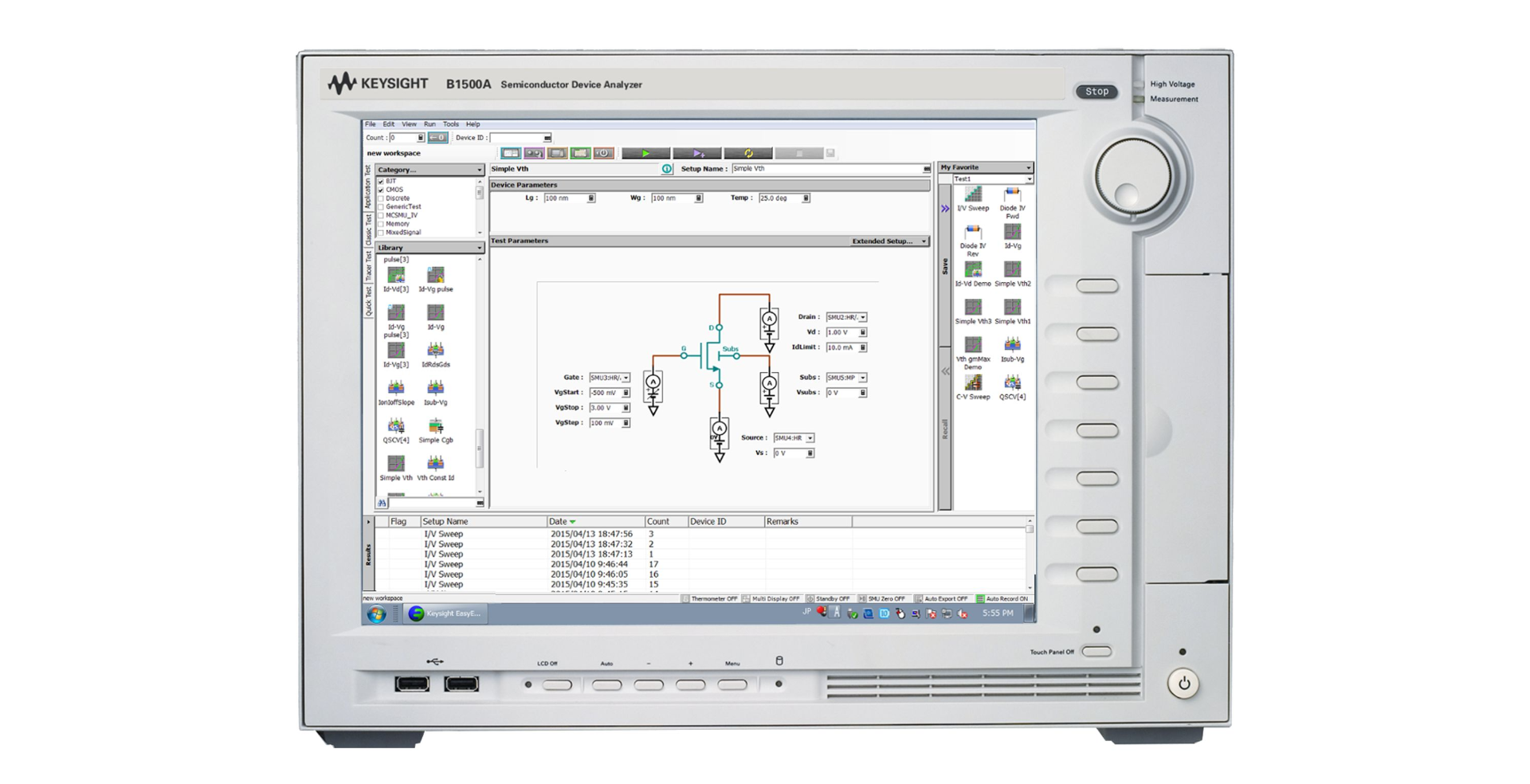Check the Memory category checkbox

coord(381,224)
